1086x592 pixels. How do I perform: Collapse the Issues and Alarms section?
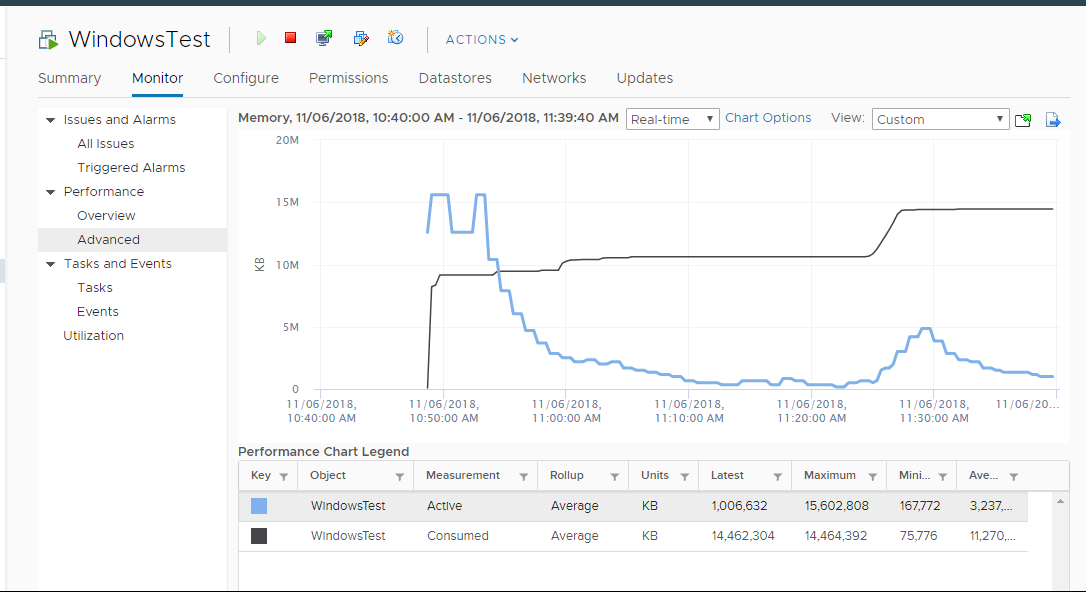click(51, 120)
